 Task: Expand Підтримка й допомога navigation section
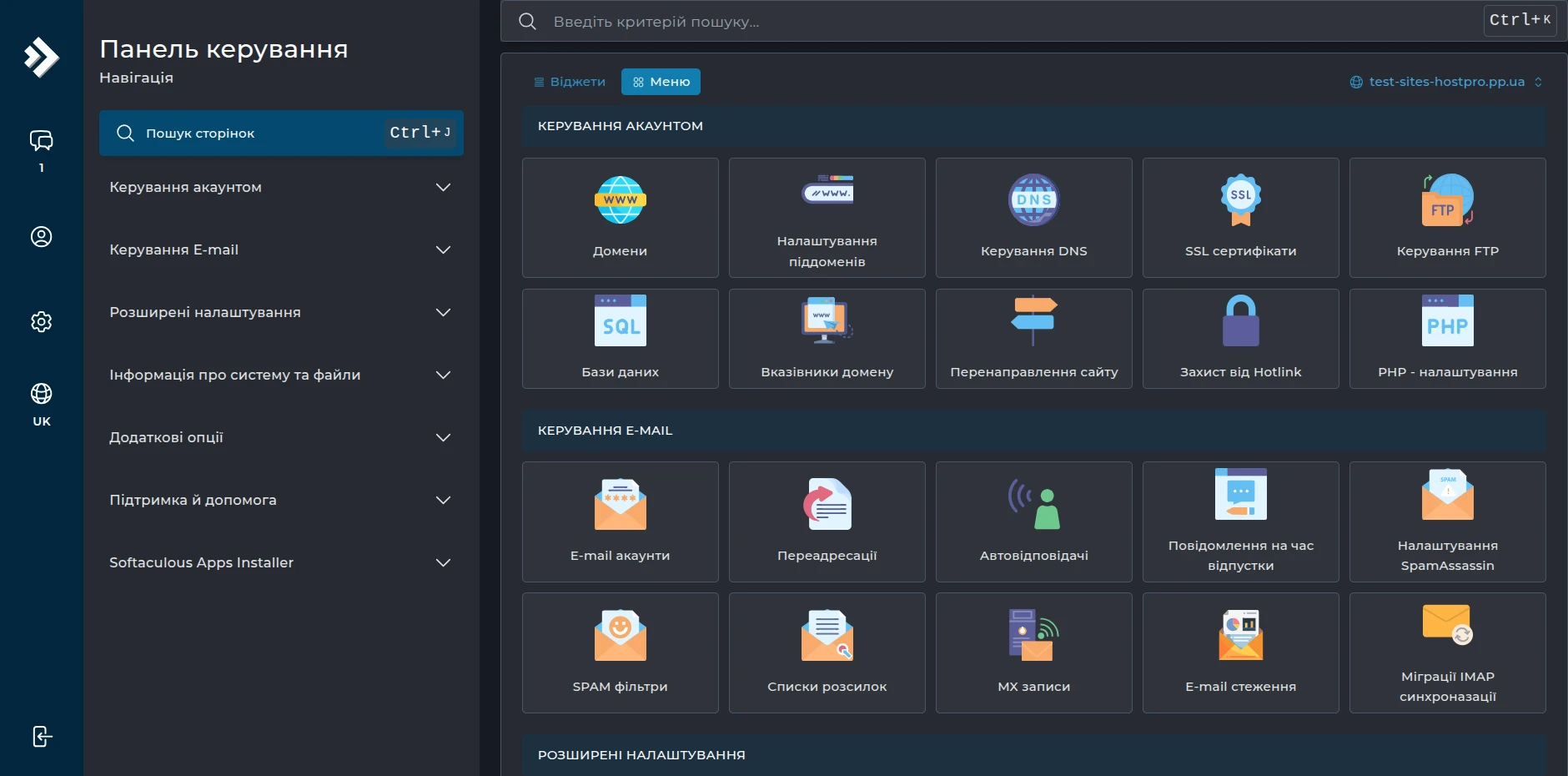pos(280,500)
